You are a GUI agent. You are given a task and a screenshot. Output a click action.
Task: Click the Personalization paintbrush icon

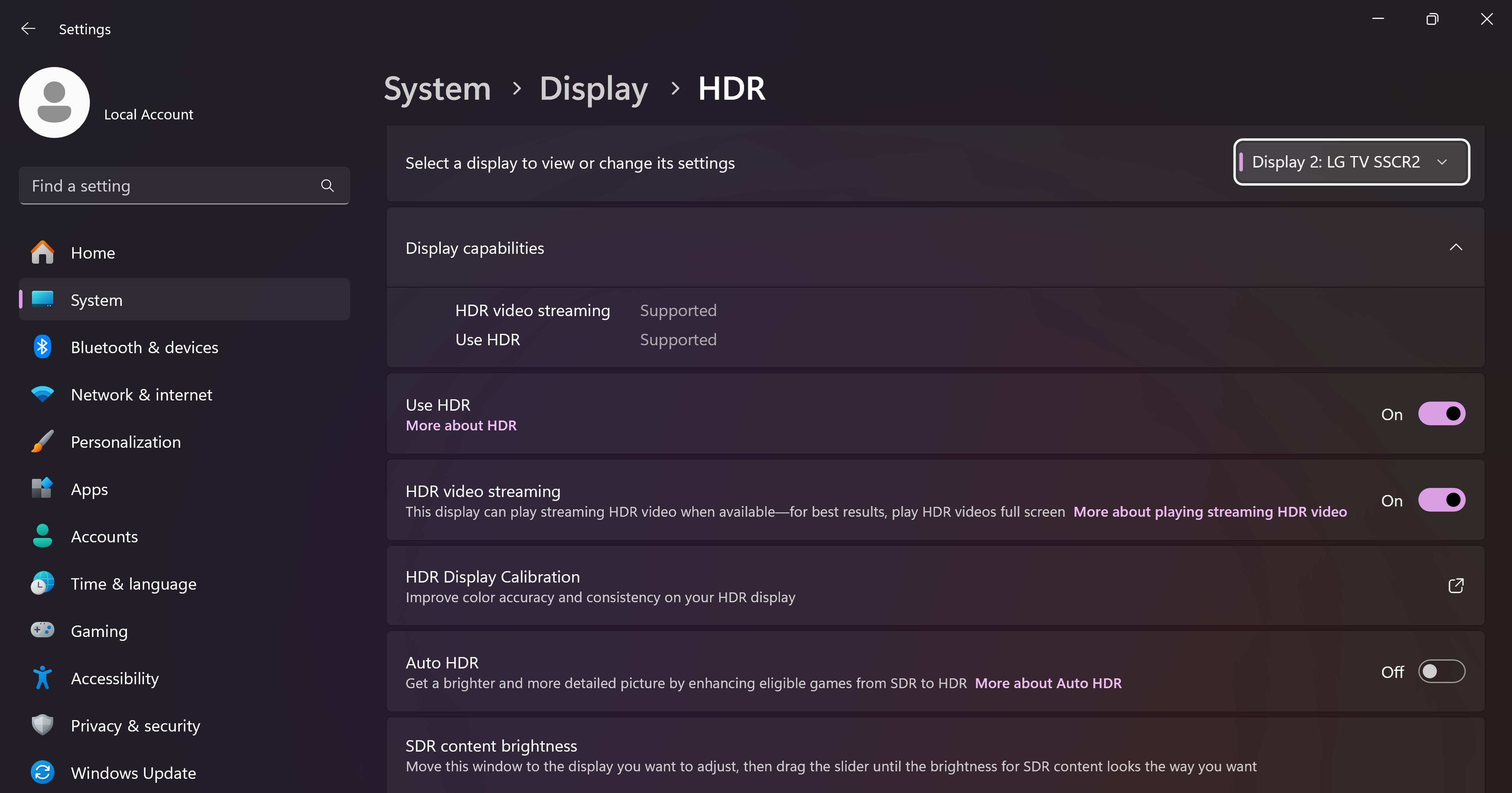[42, 441]
